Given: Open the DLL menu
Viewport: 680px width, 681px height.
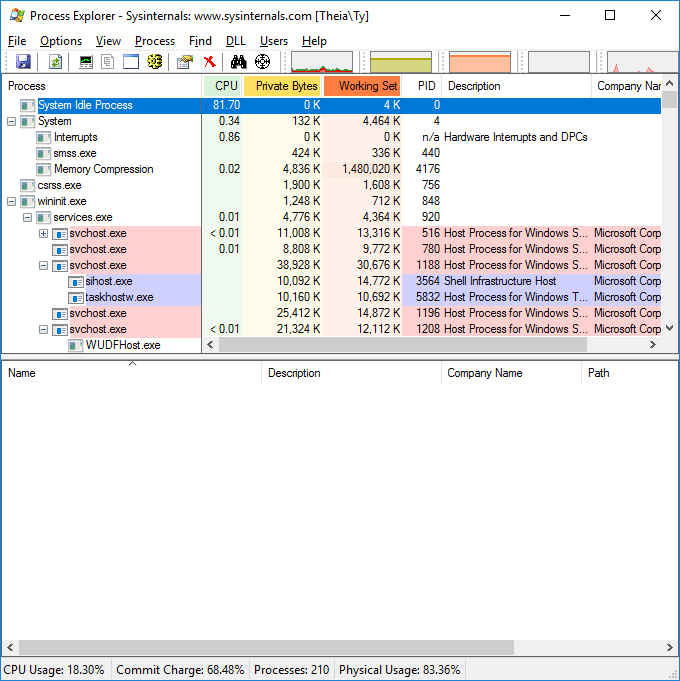Looking at the screenshot, I should coord(236,41).
